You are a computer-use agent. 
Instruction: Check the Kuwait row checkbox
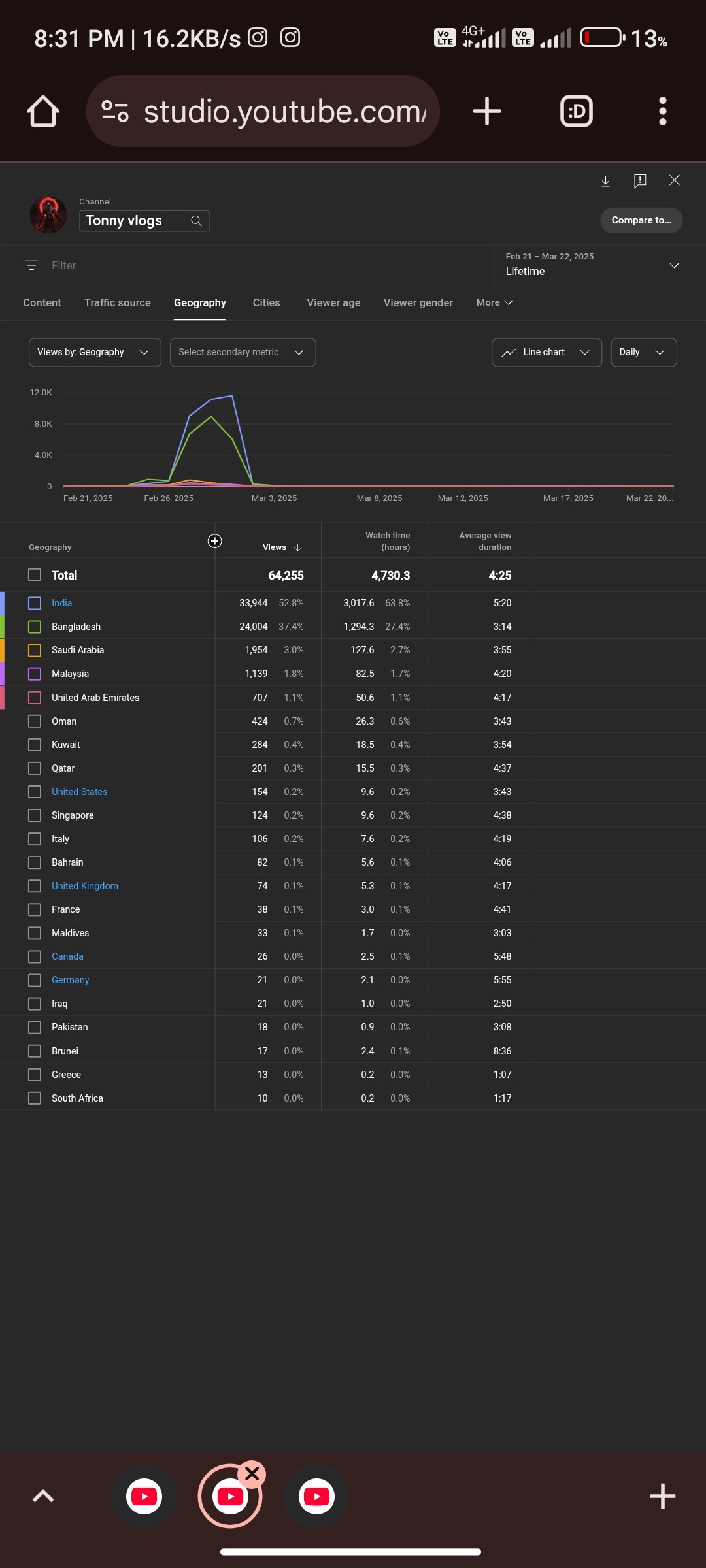coord(35,745)
